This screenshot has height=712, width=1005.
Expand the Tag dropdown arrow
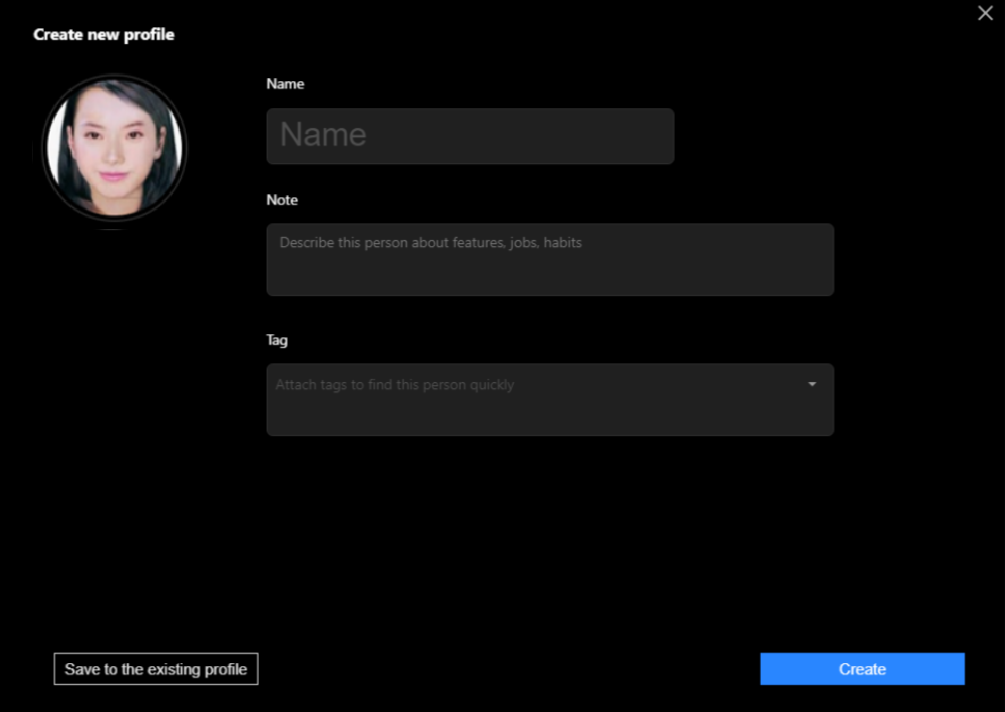(812, 384)
